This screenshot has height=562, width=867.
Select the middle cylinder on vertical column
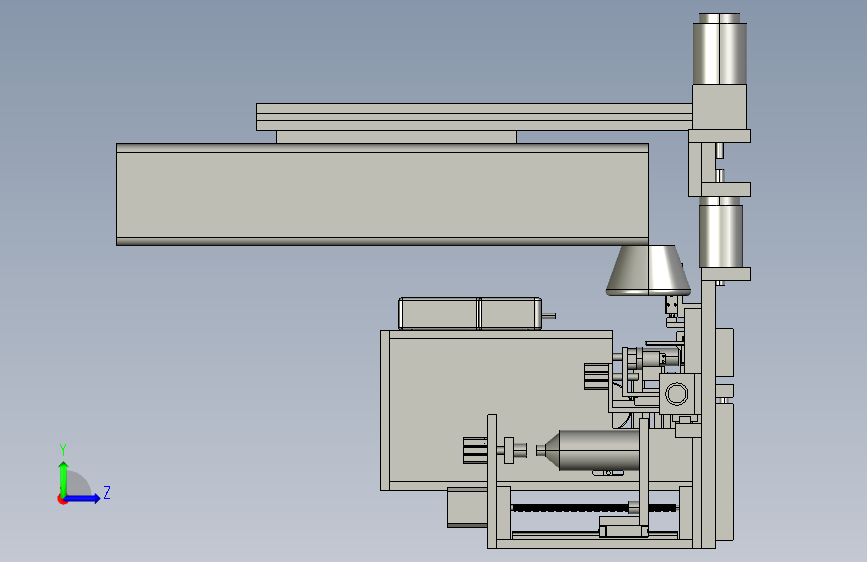click(720, 236)
